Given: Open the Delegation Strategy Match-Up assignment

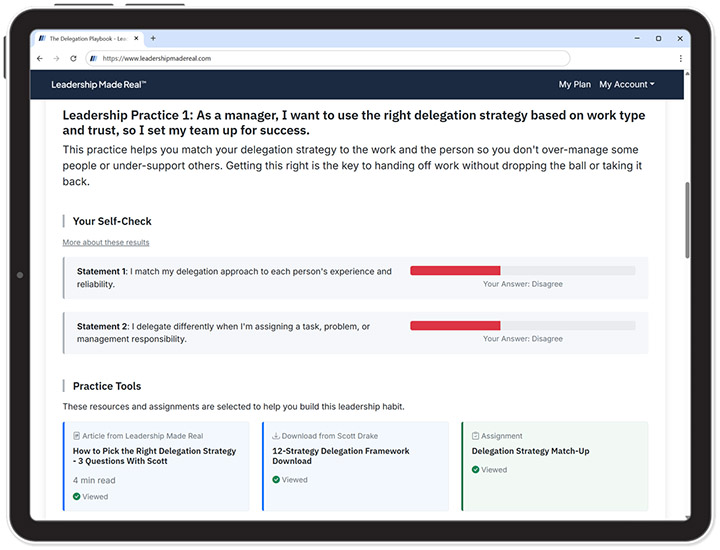Looking at the screenshot, I should (x=530, y=451).
